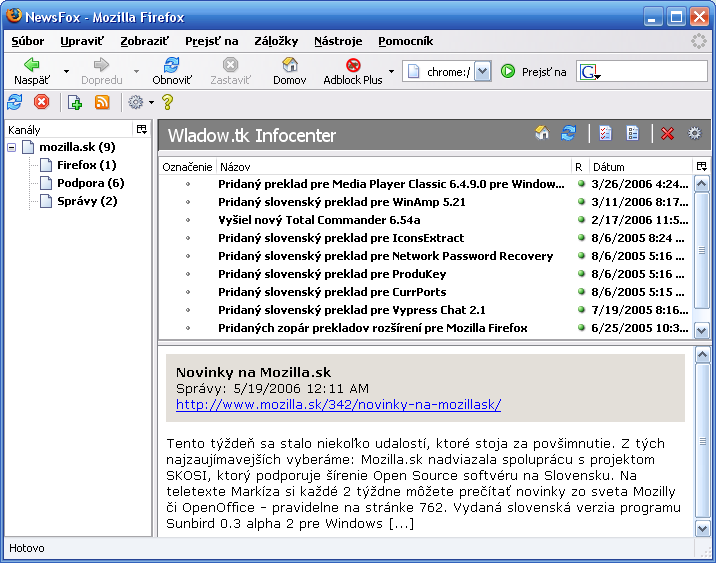The width and height of the screenshot is (716, 563).
Task: Add a new RSS feed with orange icon
Action: tap(102, 102)
